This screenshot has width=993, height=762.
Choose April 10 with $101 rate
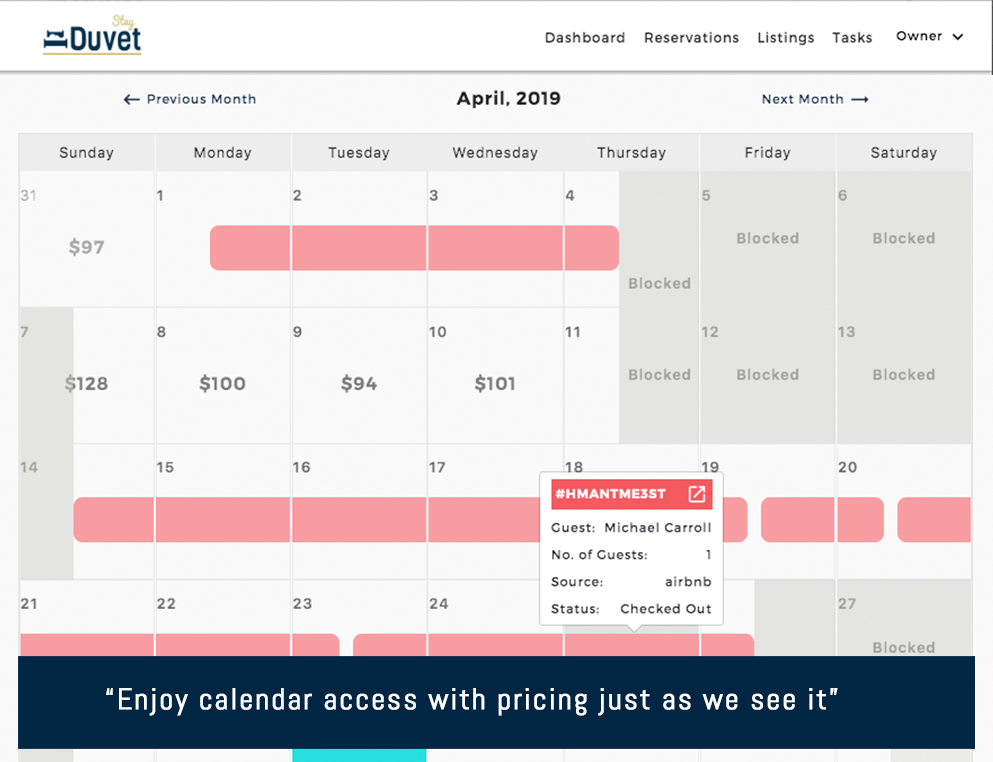tap(495, 383)
